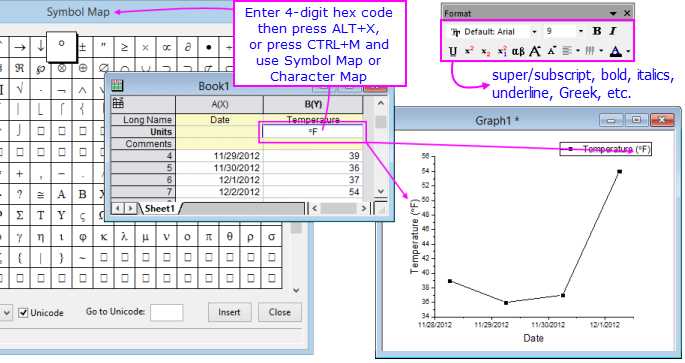Increase font size with large A button
Screen dimensions: 685x363
(x=535, y=52)
